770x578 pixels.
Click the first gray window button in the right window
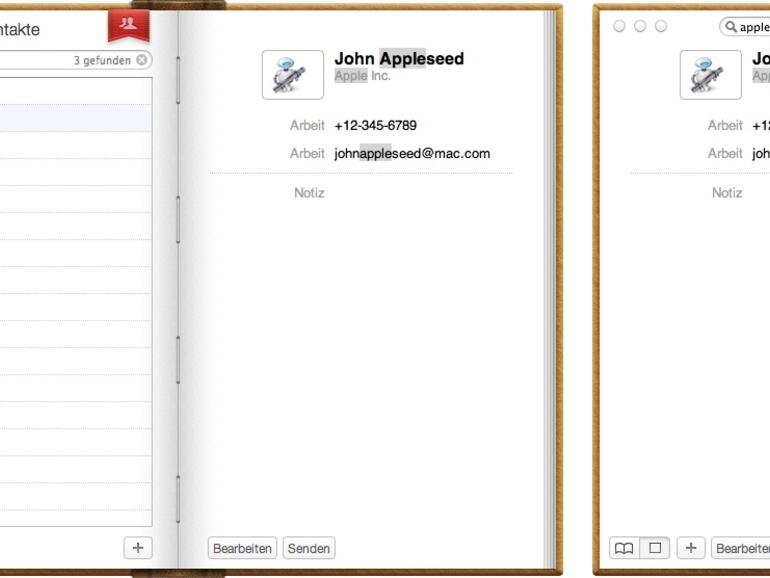click(619, 26)
